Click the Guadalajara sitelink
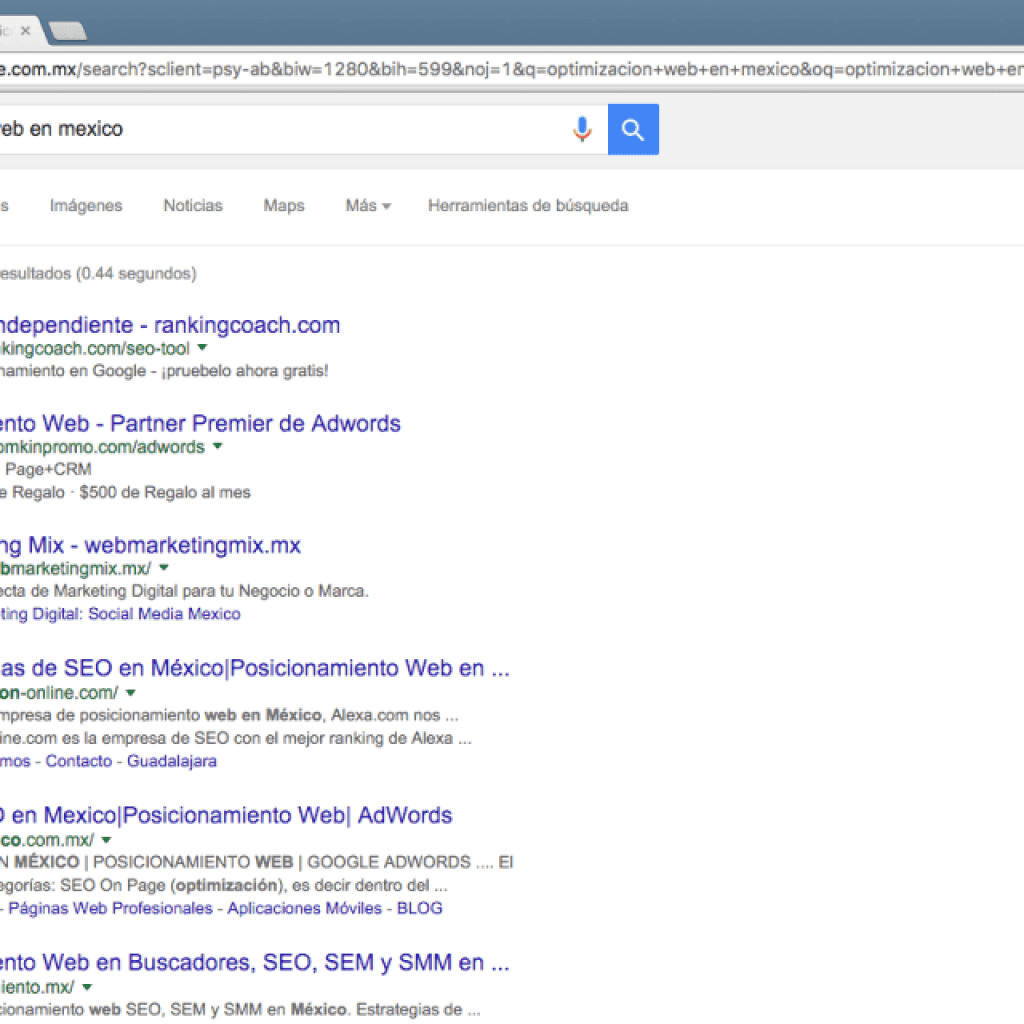 tap(172, 761)
